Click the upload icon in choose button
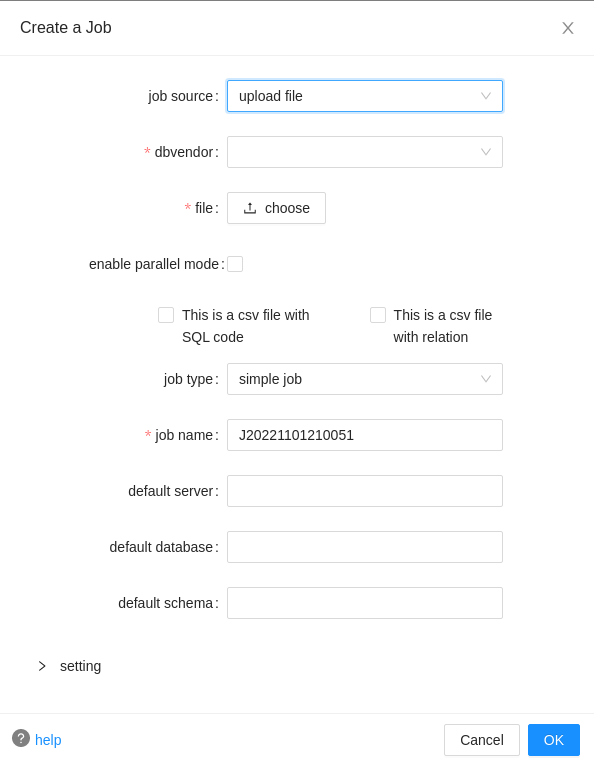The height and width of the screenshot is (762, 594). coord(250,208)
